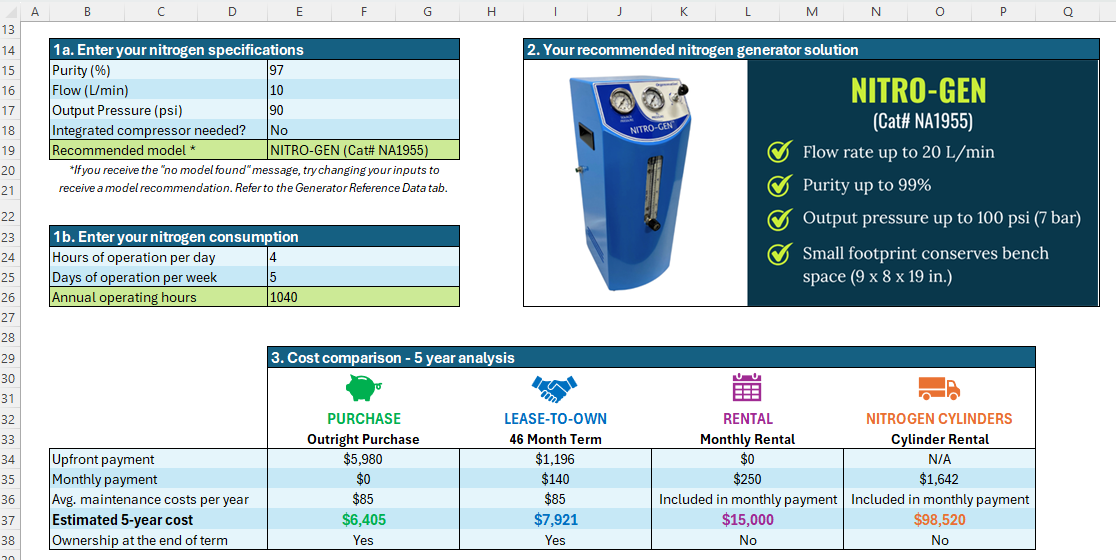Click the Flow (L/min) label cell
This screenshot has width=1116, height=560.
pos(159,90)
